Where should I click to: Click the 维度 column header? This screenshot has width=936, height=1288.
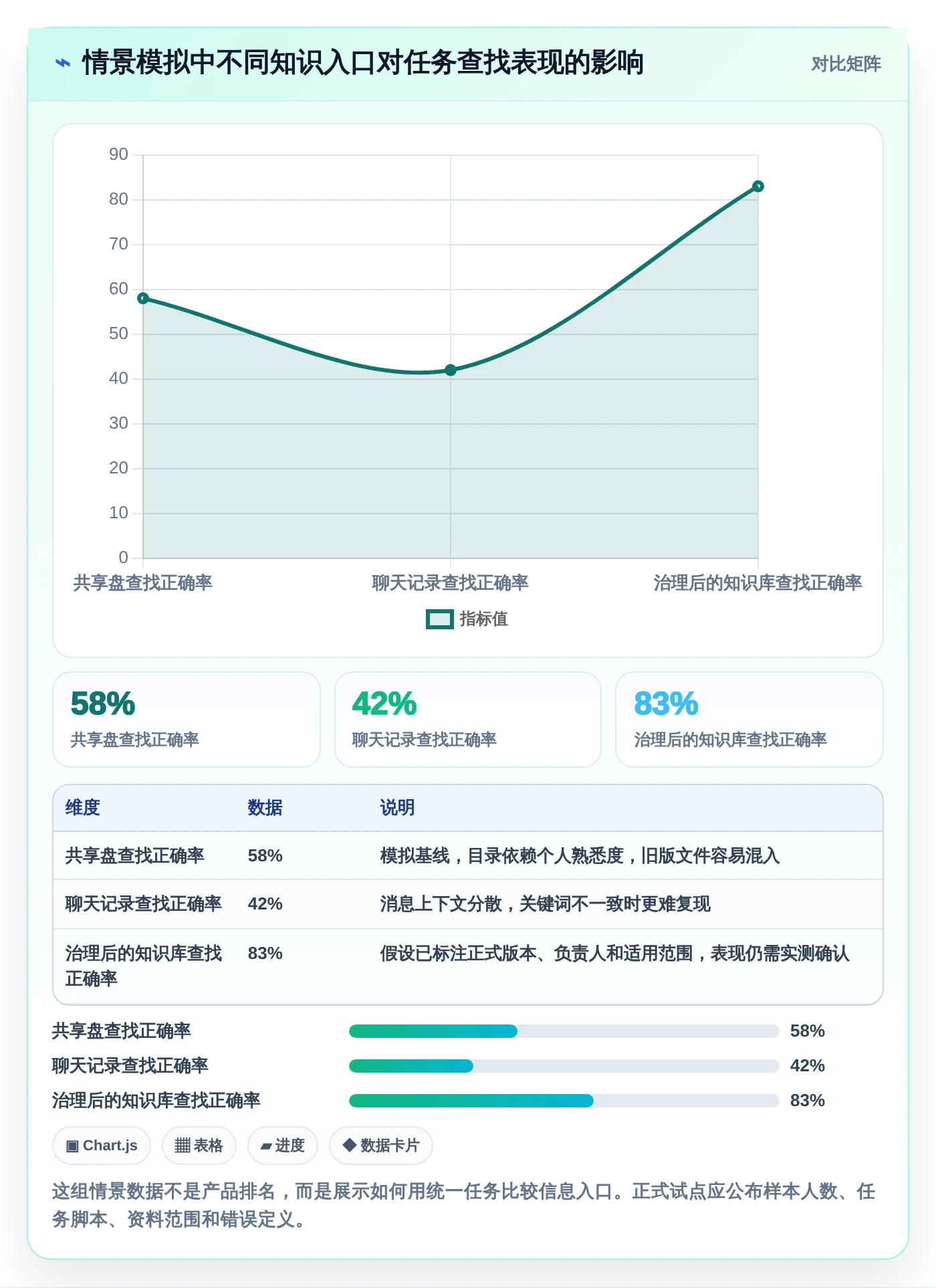tap(83, 808)
